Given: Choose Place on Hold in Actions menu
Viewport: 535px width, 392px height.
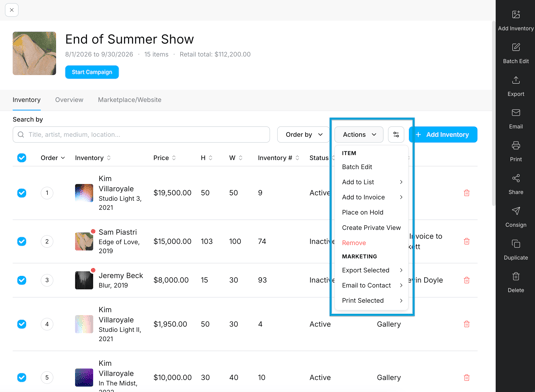Looking at the screenshot, I should pos(362,212).
